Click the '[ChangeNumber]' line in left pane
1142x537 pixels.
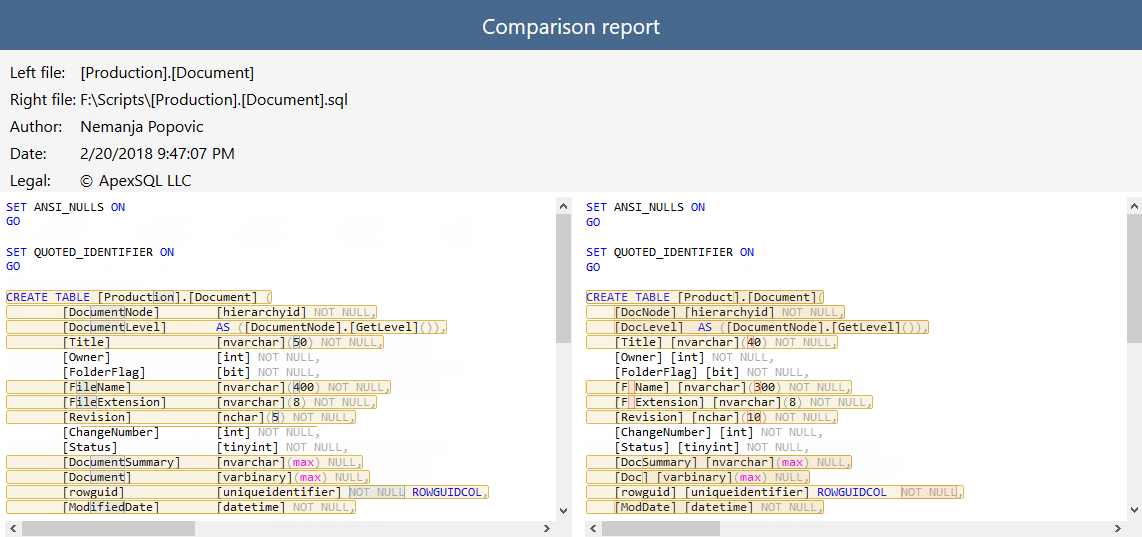pos(191,432)
